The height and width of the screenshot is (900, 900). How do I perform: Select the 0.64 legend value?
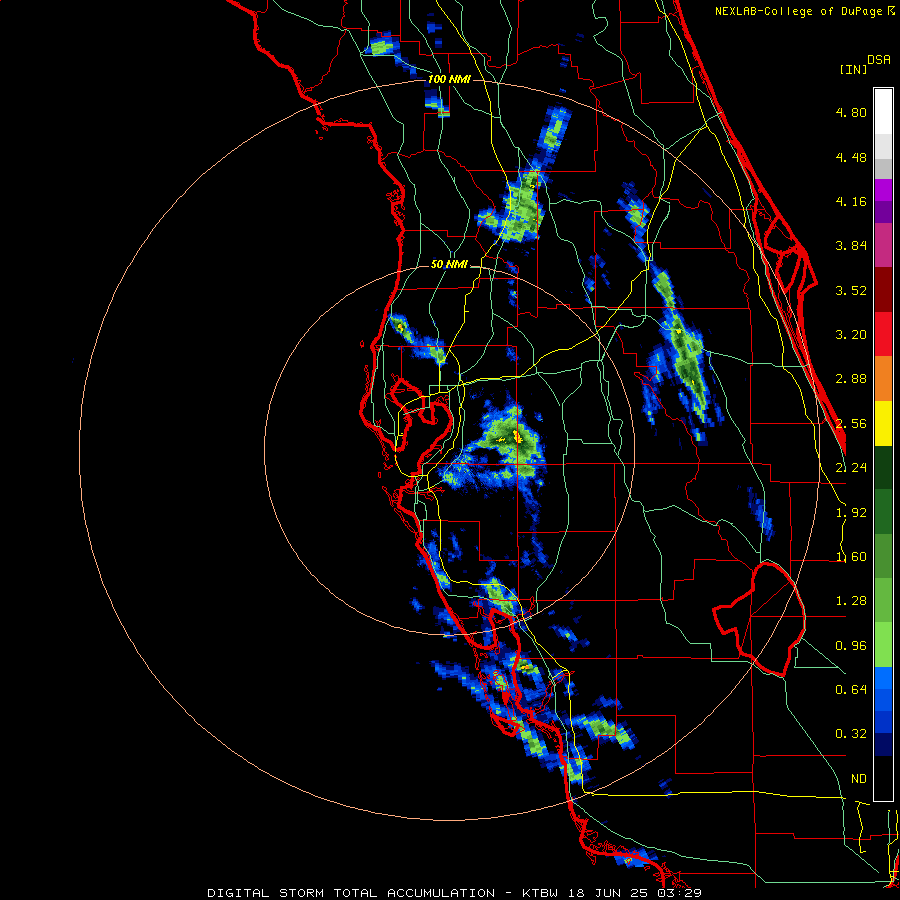pos(851,689)
